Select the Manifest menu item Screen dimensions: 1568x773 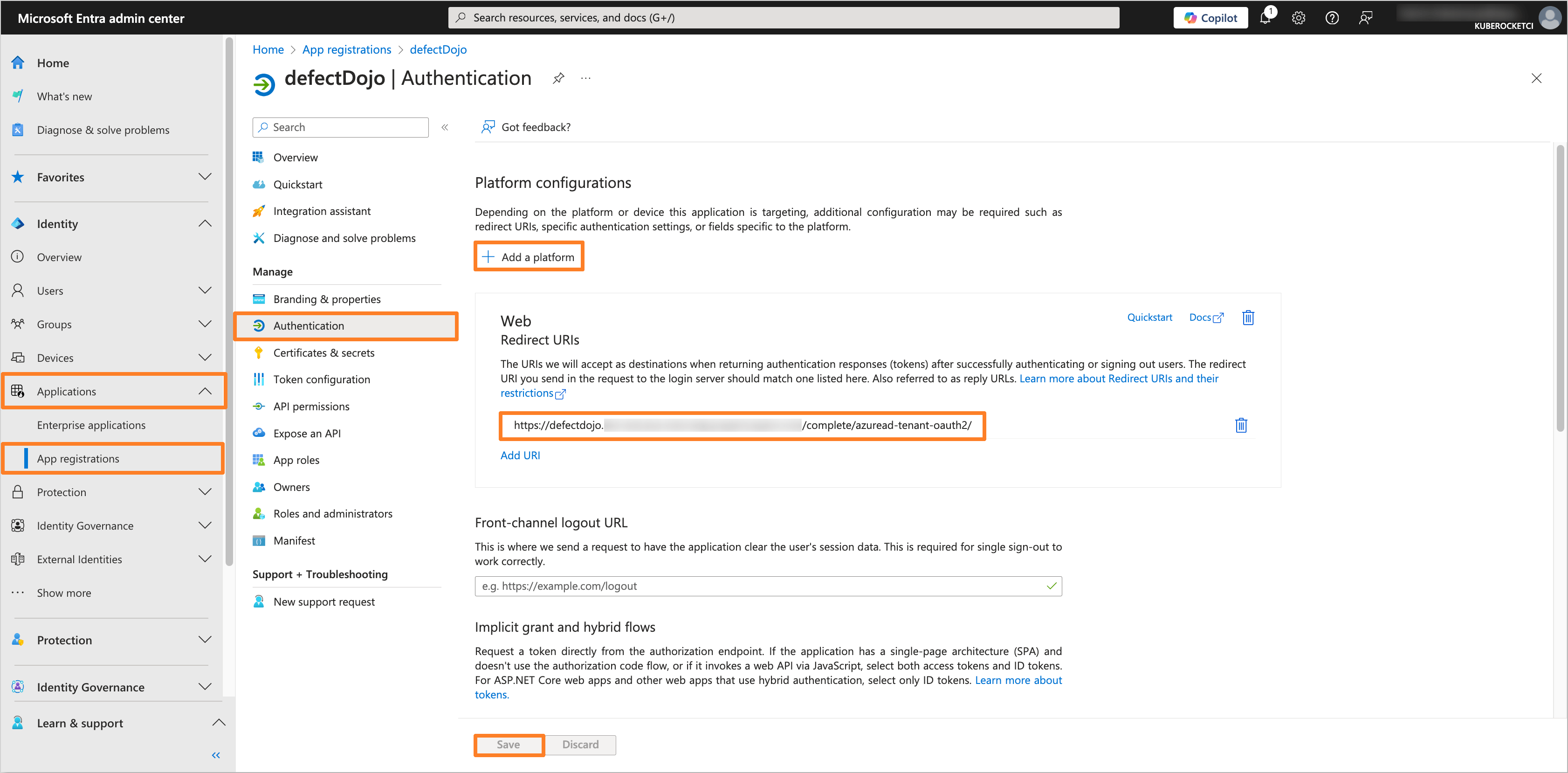pos(294,540)
